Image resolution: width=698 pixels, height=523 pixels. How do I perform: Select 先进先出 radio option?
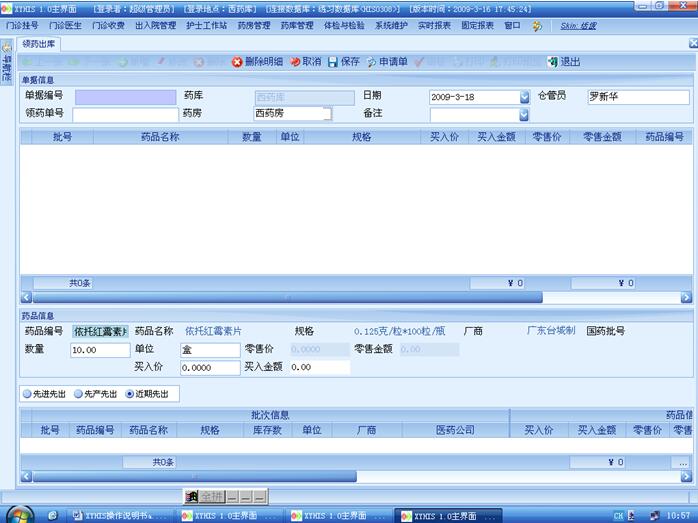[x=44, y=394]
